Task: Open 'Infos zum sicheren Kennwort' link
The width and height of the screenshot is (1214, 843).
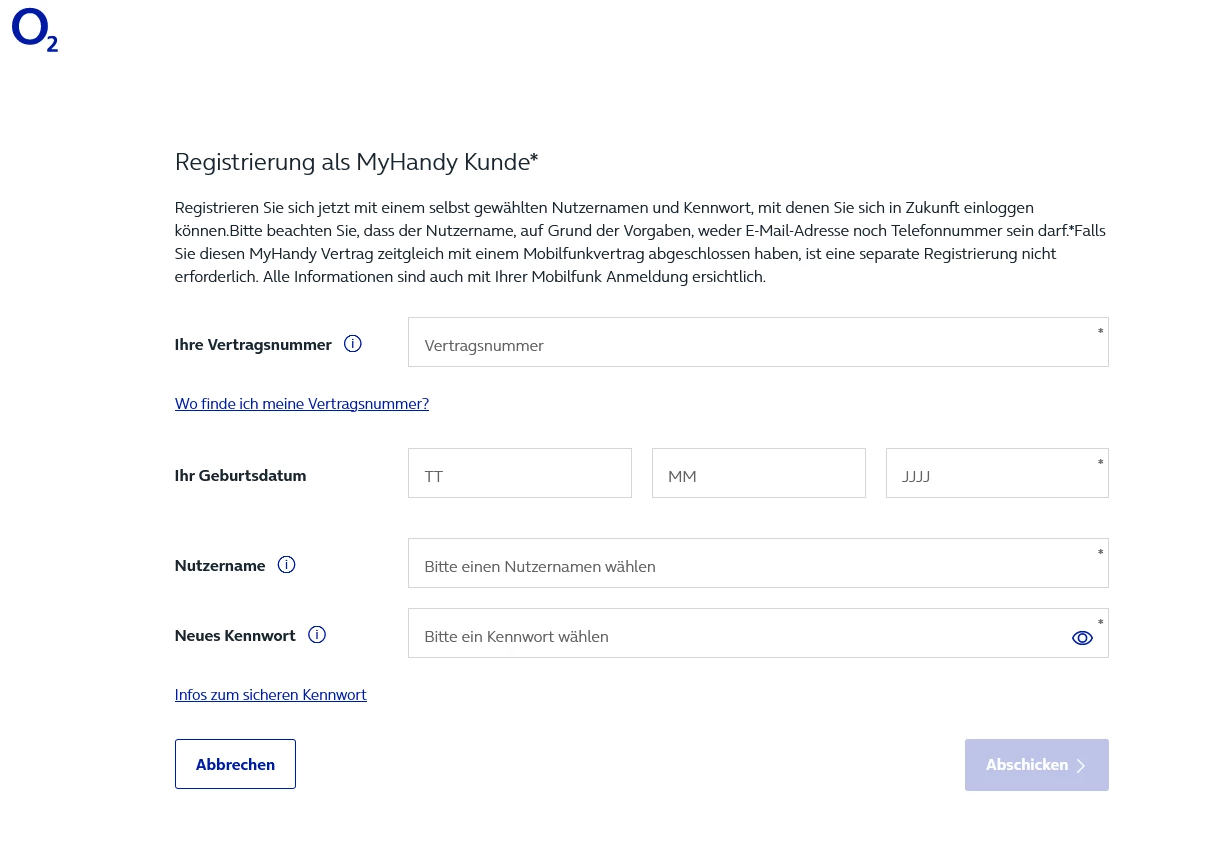Action: click(270, 694)
